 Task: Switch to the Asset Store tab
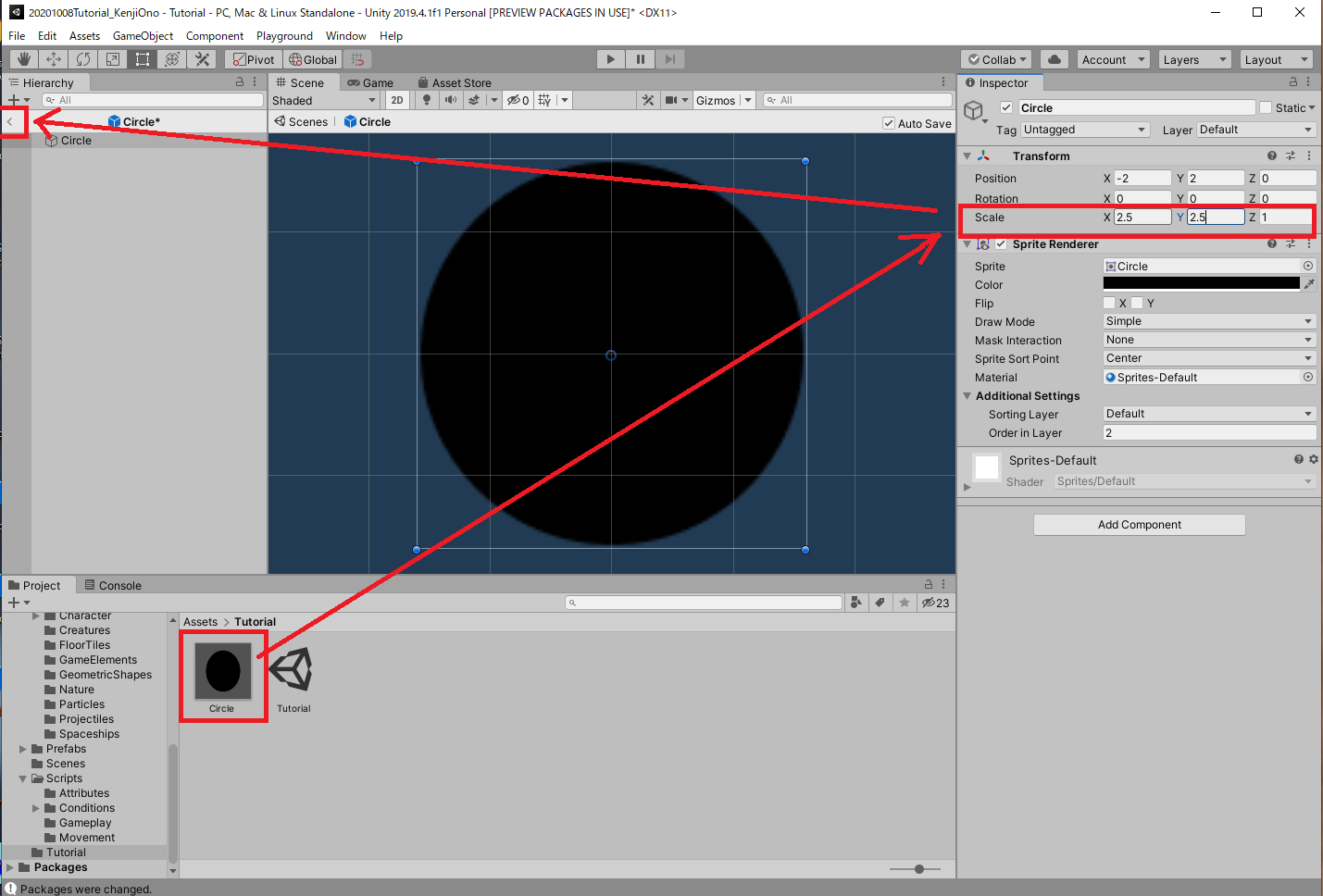coord(455,82)
